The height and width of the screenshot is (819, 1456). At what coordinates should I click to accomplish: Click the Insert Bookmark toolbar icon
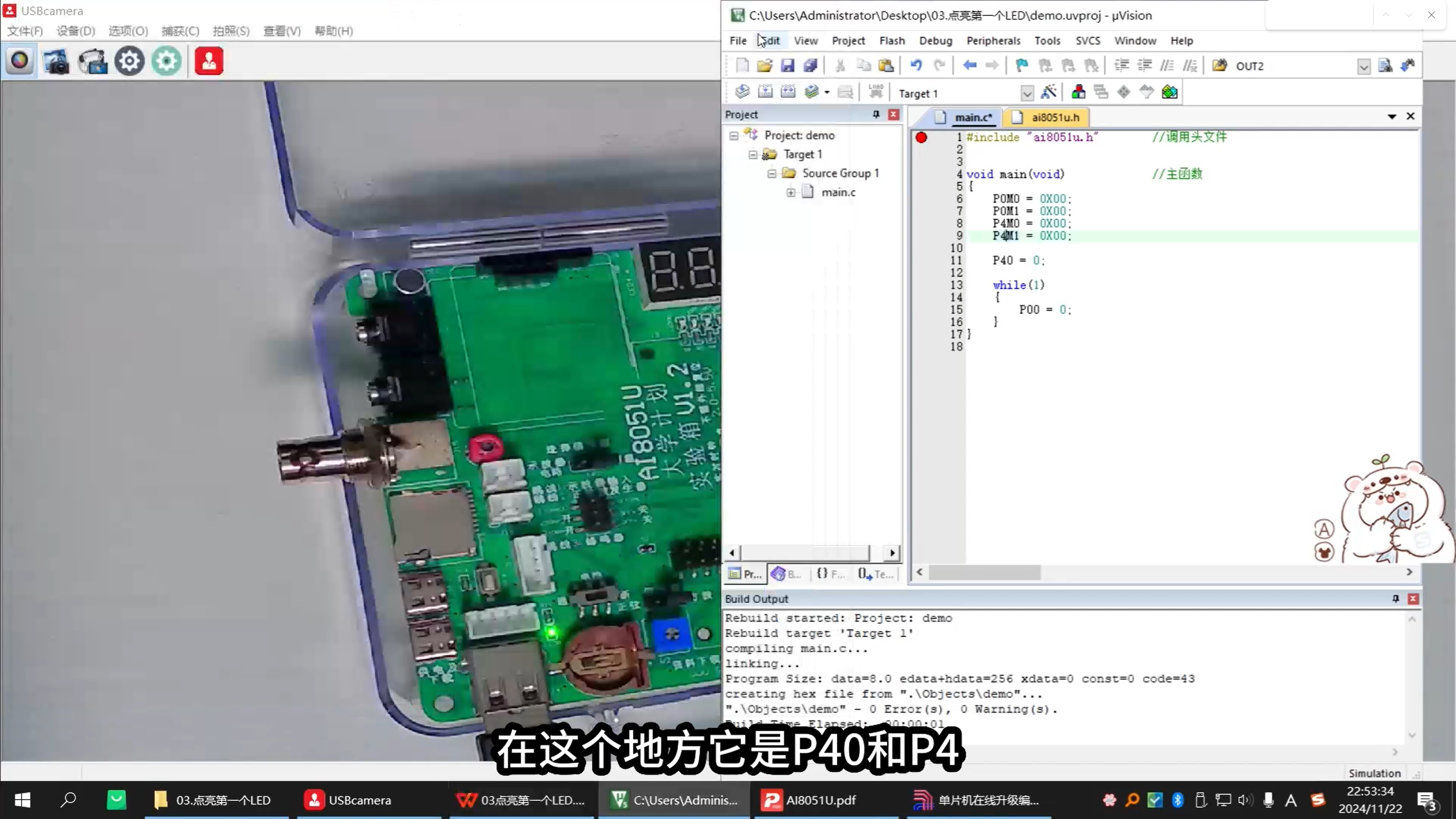pos(1022,65)
